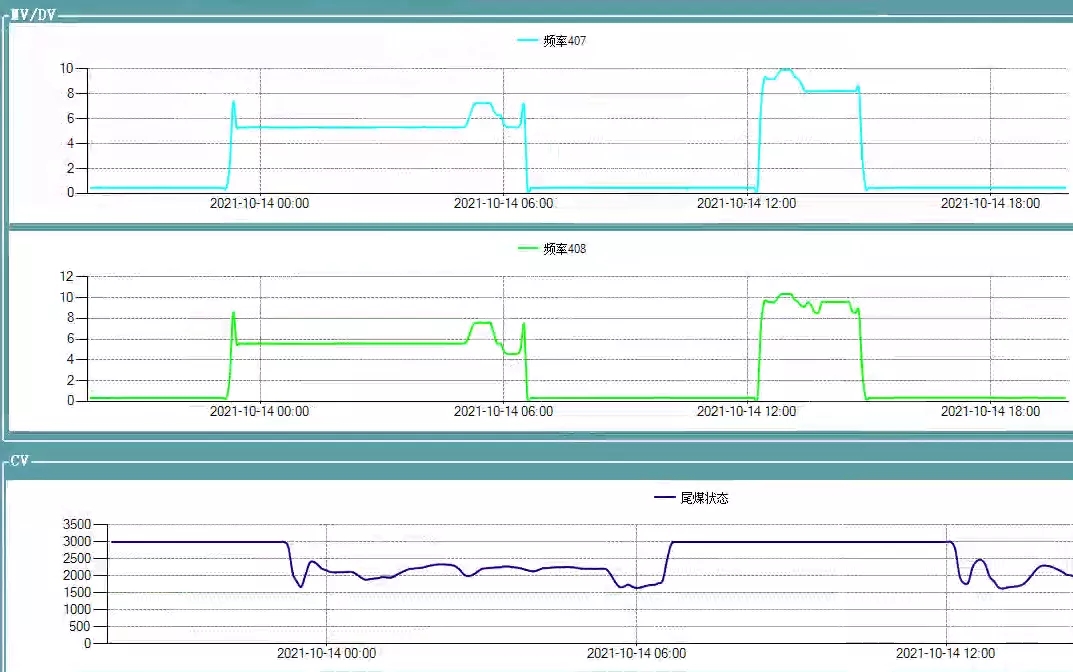Select the 3500 y-axis label on 尾煤状态 chart

coord(76,524)
